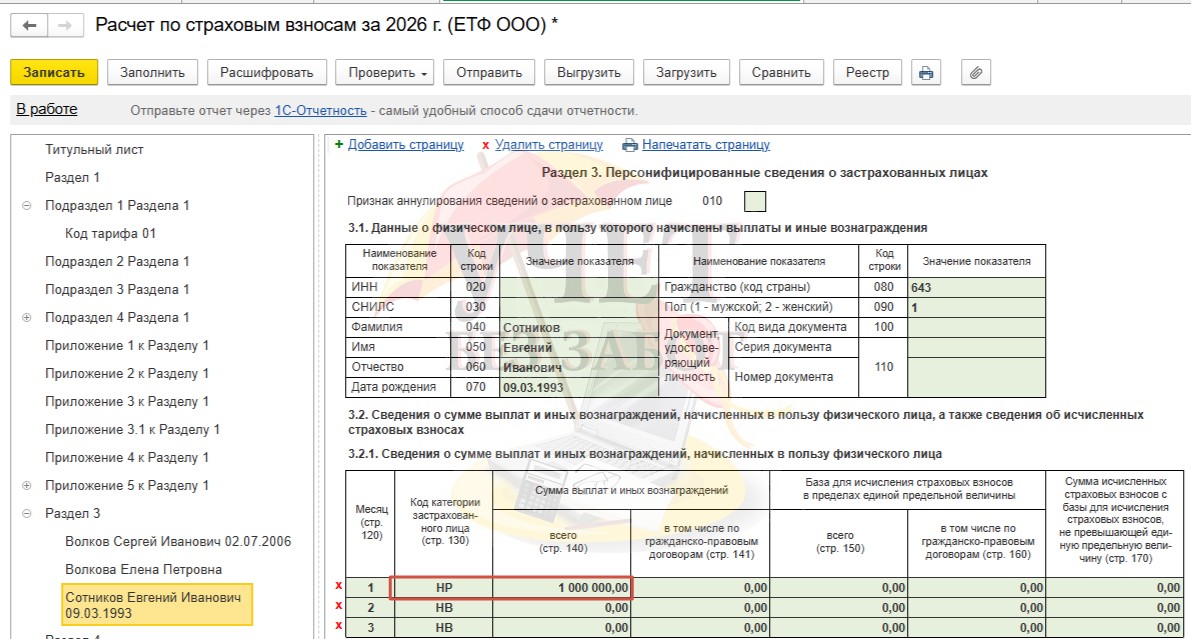Click the citizenship code field with 643

976,287
